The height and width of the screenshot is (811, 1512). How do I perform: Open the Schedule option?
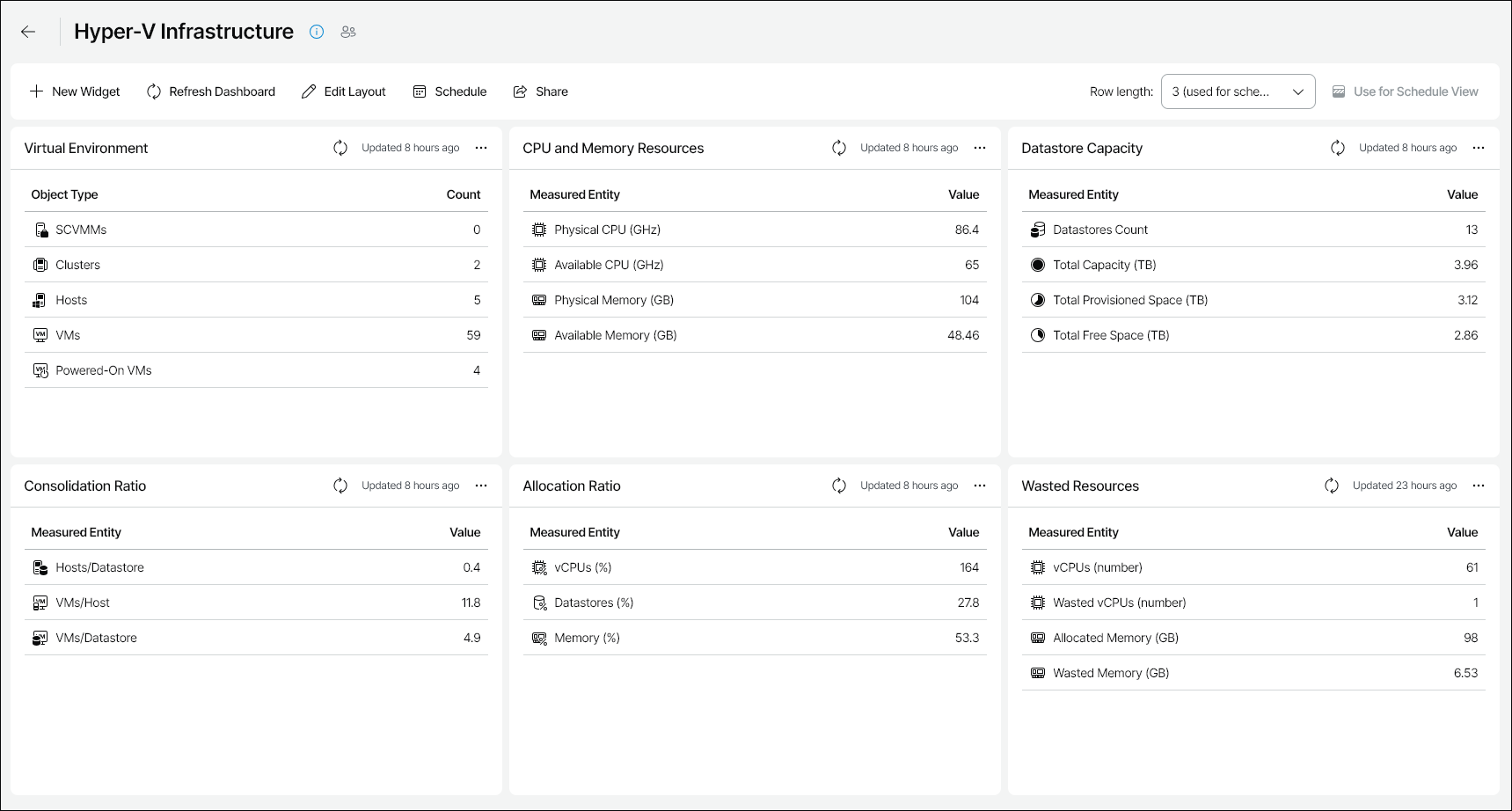449,91
